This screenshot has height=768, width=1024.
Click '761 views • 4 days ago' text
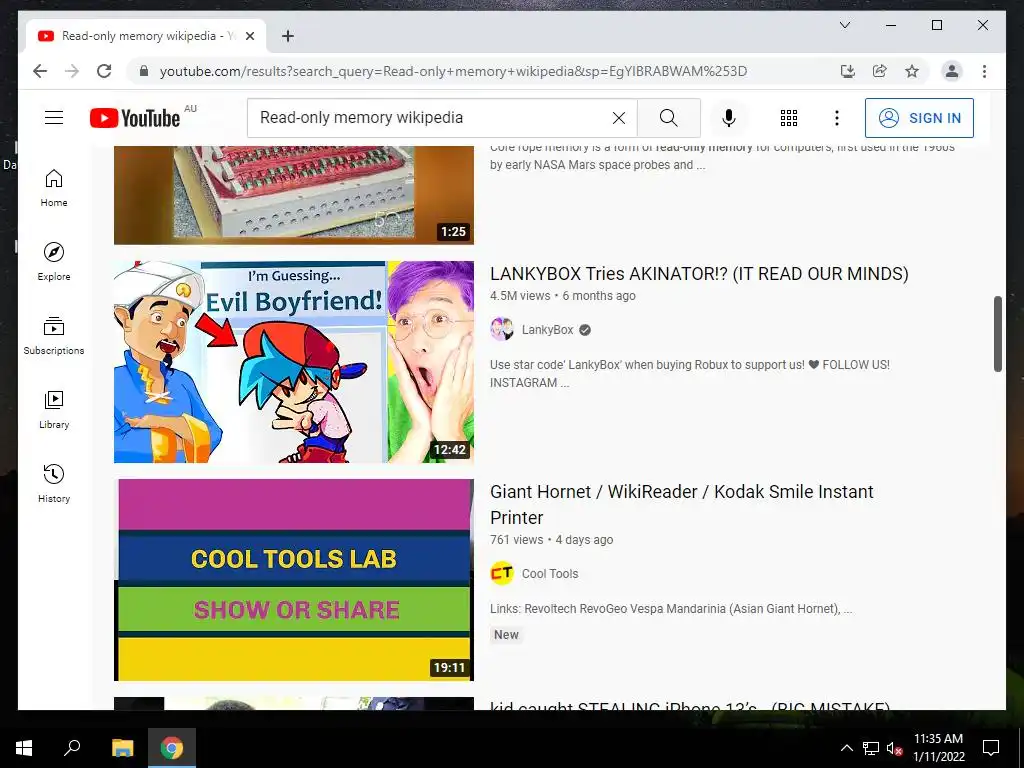(x=551, y=540)
